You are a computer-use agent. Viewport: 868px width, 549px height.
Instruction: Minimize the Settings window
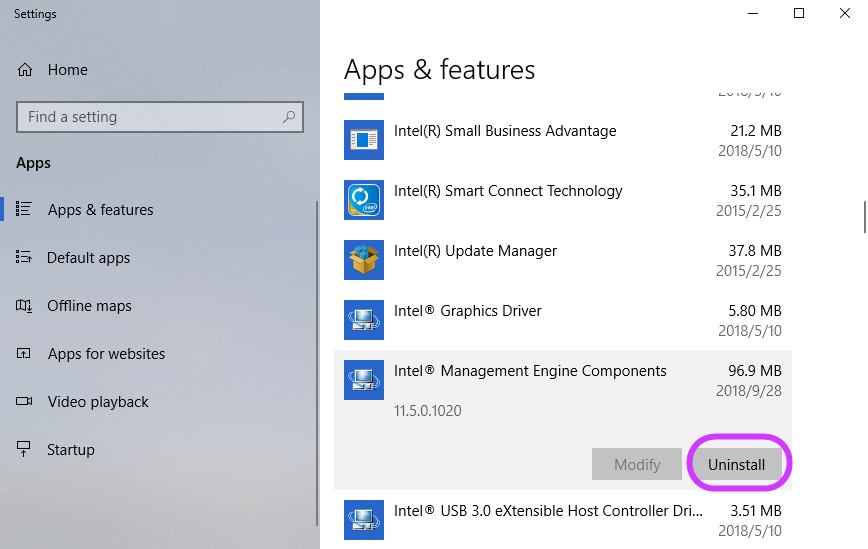pyautogui.click(x=753, y=13)
